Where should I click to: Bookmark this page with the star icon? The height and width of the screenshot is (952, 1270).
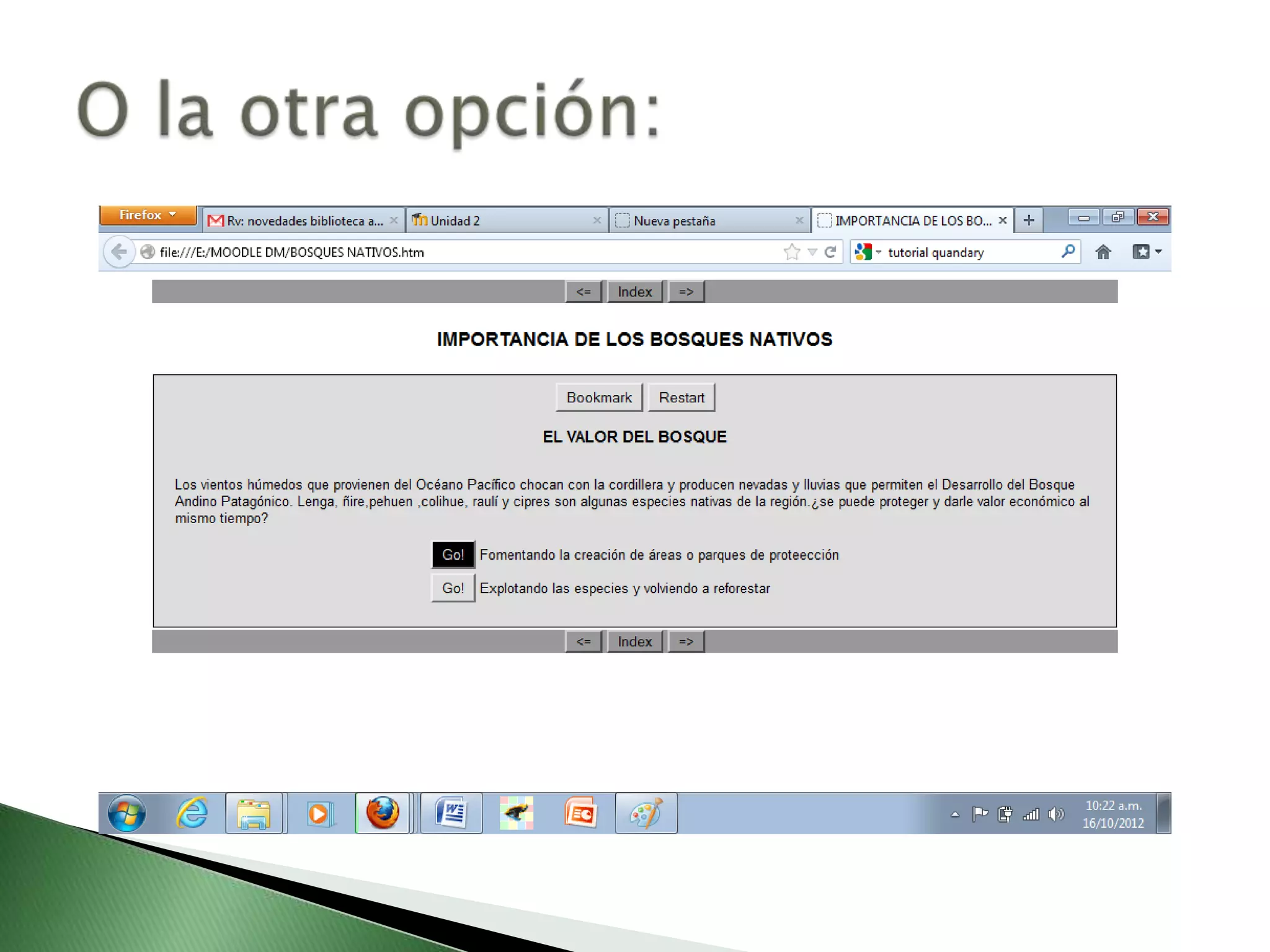(x=791, y=252)
